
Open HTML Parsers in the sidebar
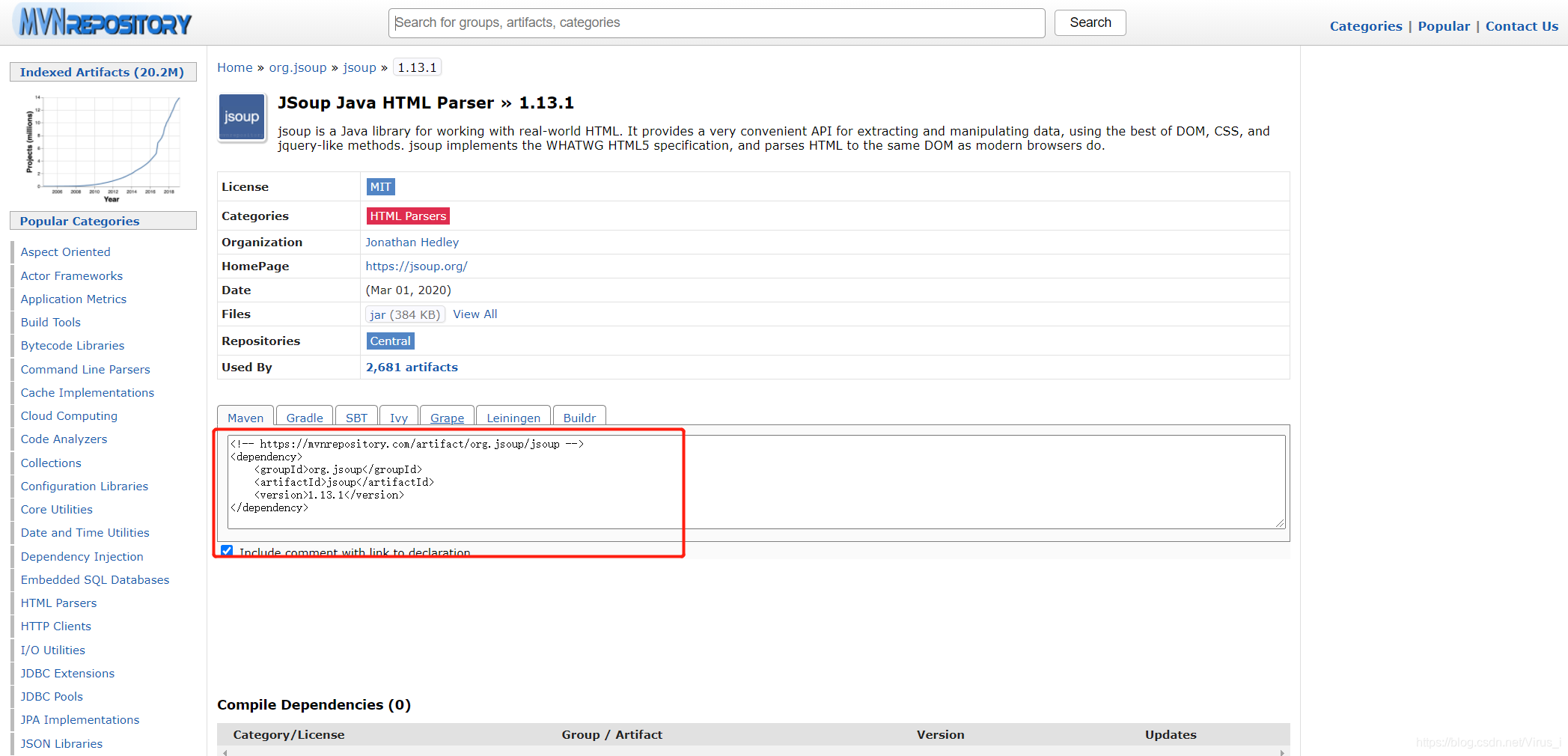point(59,603)
